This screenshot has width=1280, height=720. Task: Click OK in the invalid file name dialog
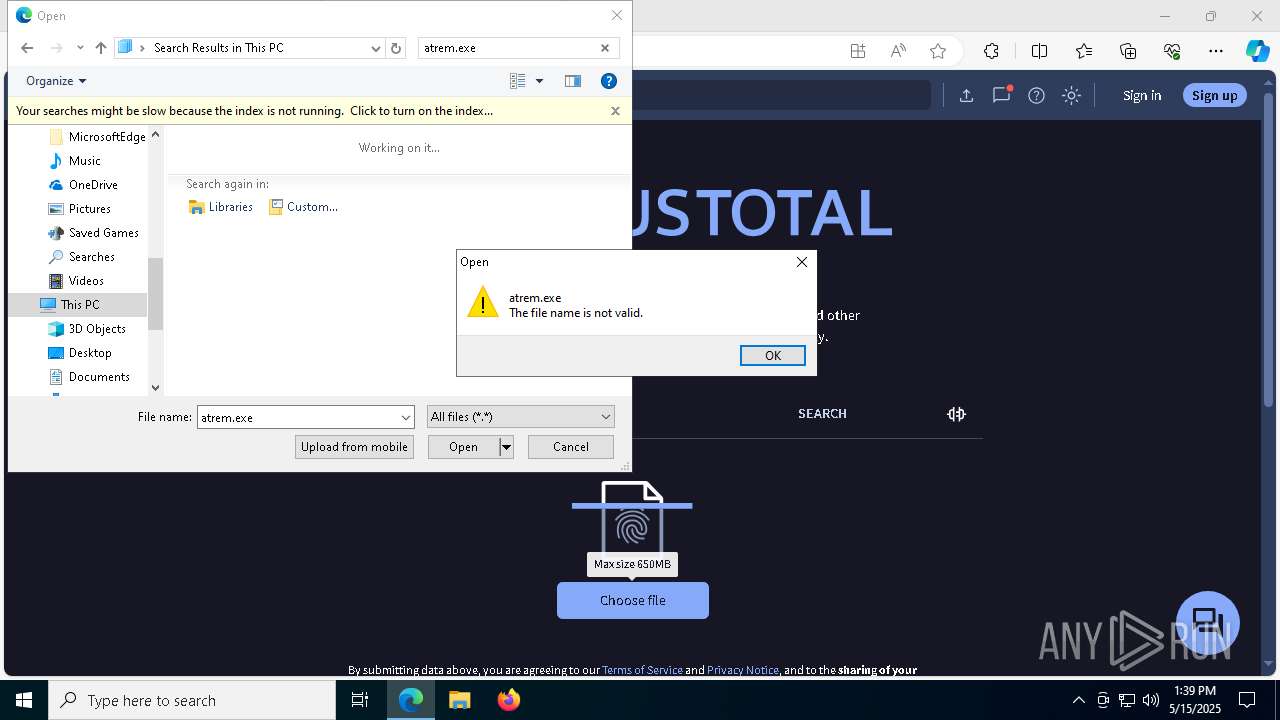772,356
